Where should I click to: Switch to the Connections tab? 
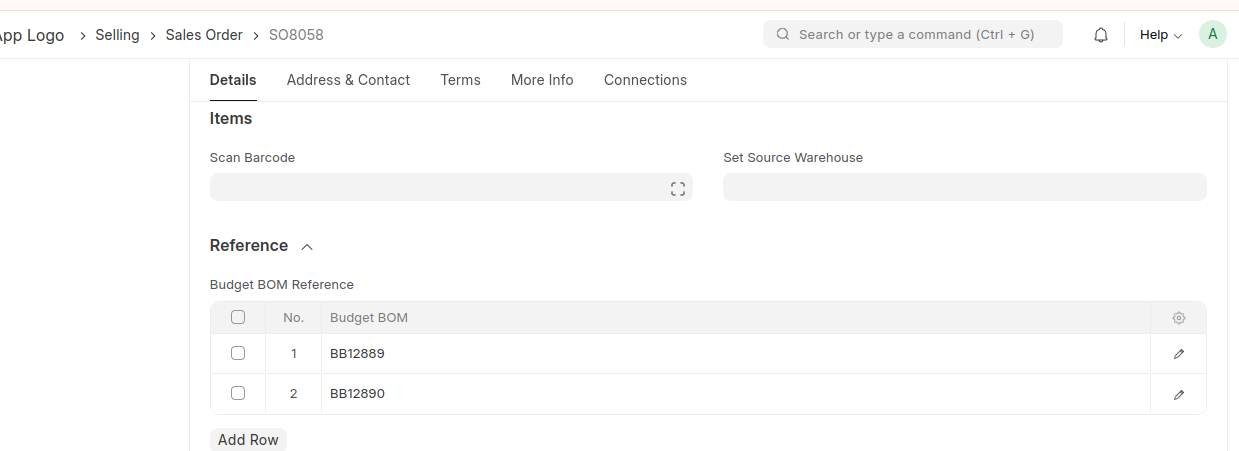click(645, 80)
